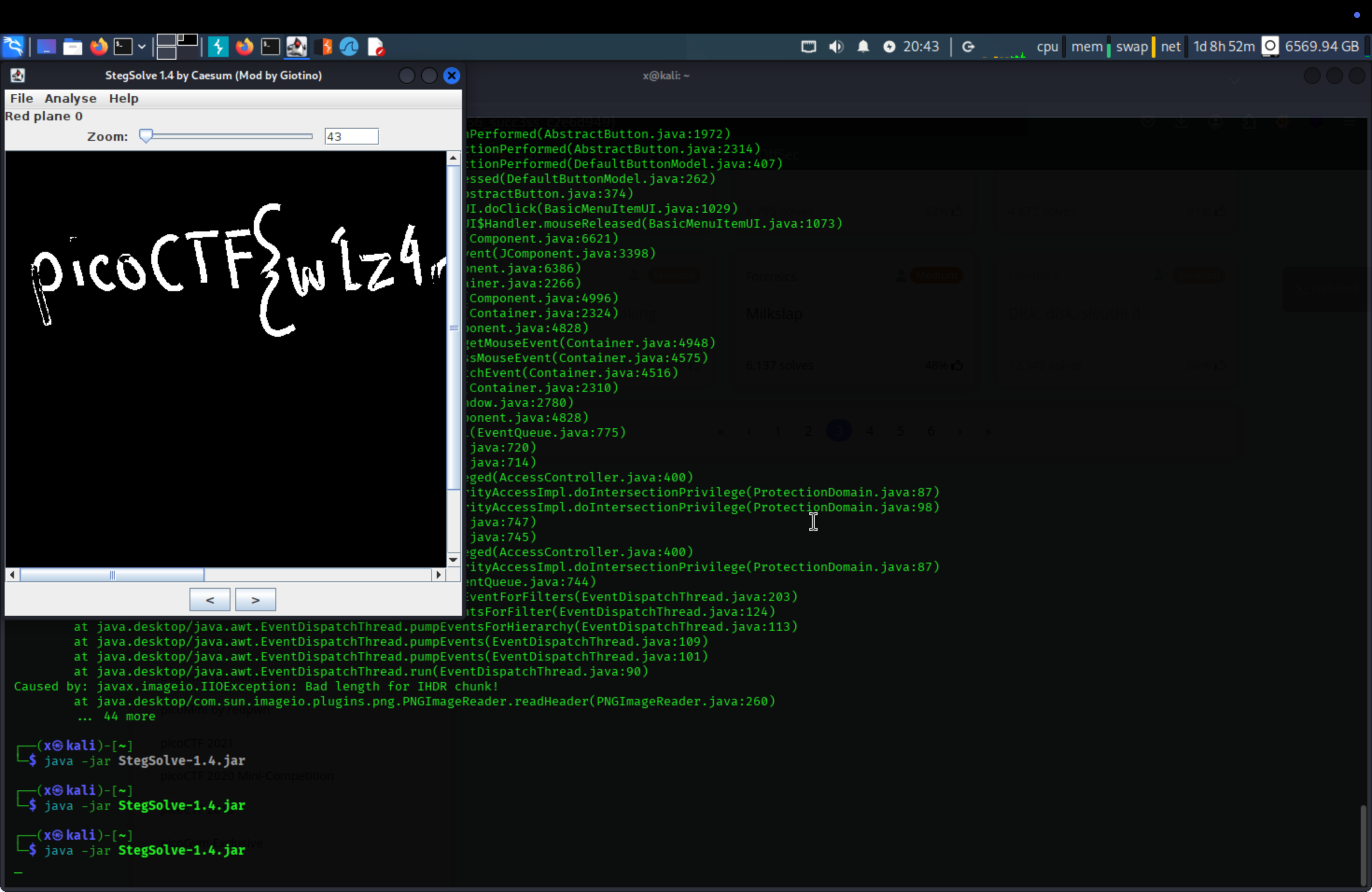Click the clock showing 20:43

(x=921, y=47)
